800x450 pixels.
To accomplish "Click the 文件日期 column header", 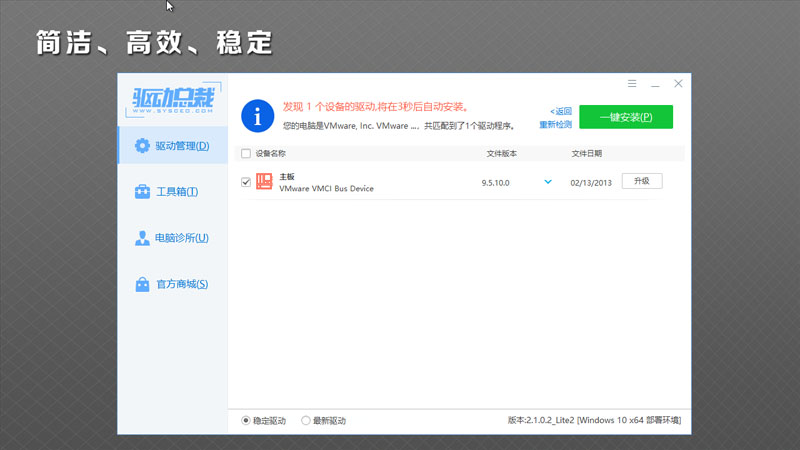I will click(587, 153).
